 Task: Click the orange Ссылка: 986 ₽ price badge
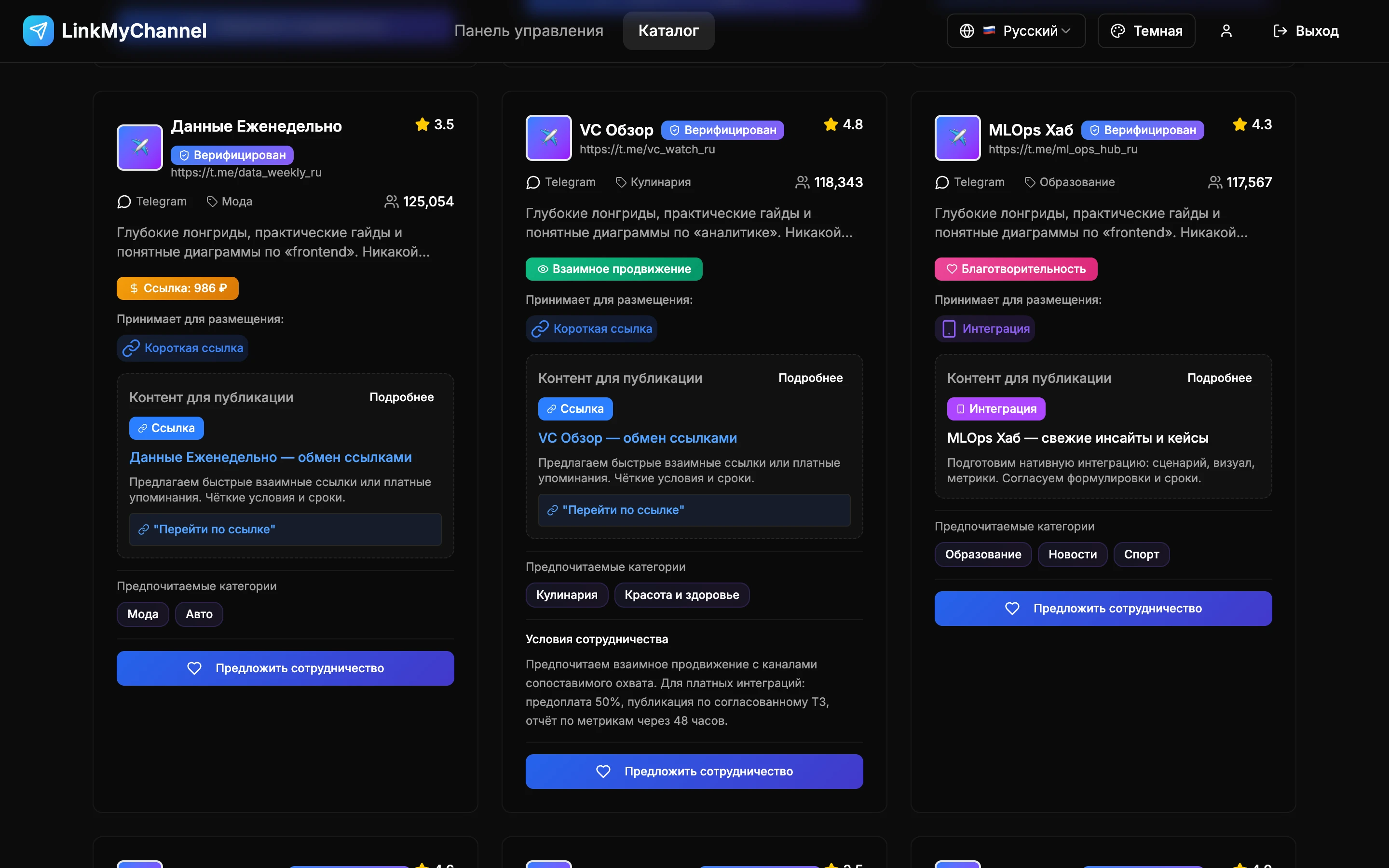(177, 288)
